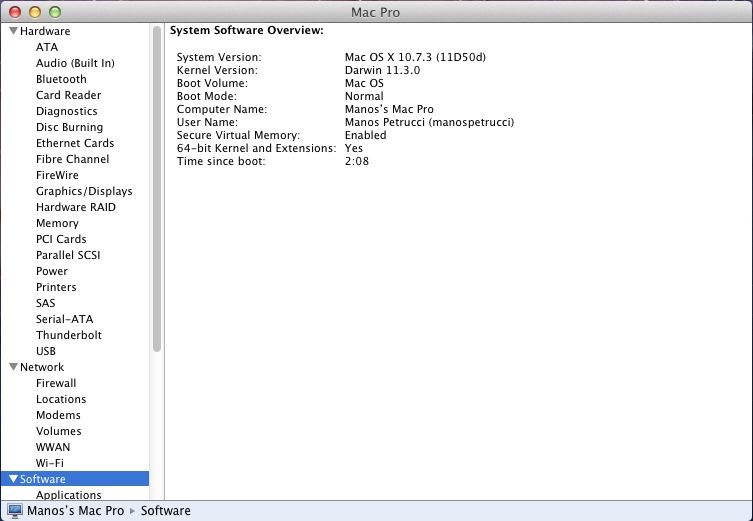The width and height of the screenshot is (753, 521).
Task: Click Manos's Mac Pro in path bar
Action: pyautogui.click(x=75, y=510)
